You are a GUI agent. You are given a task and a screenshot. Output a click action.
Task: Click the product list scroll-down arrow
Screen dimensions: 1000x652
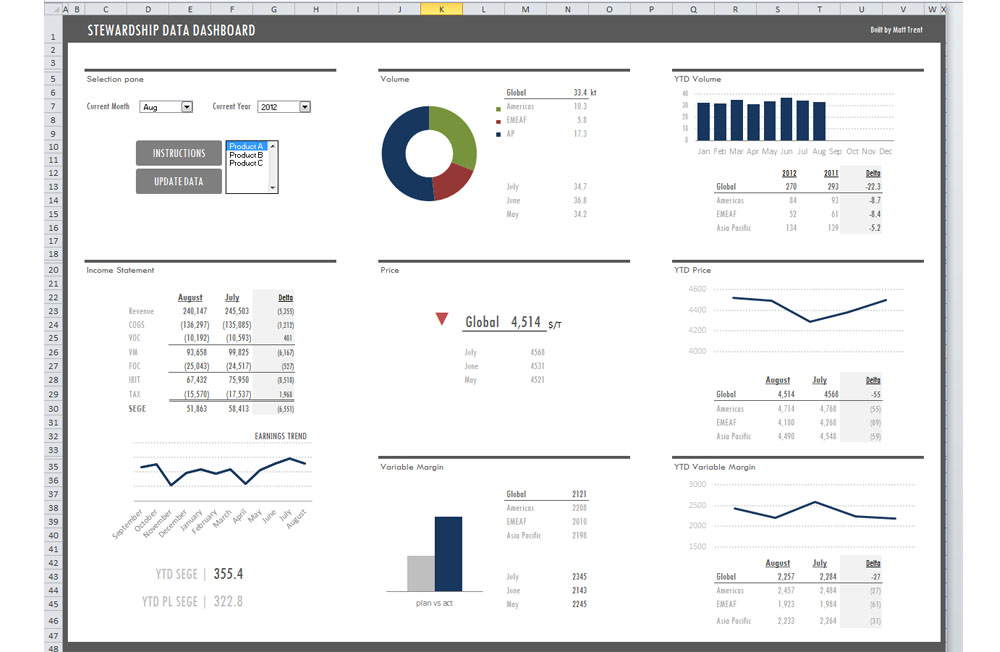click(x=273, y=188)
